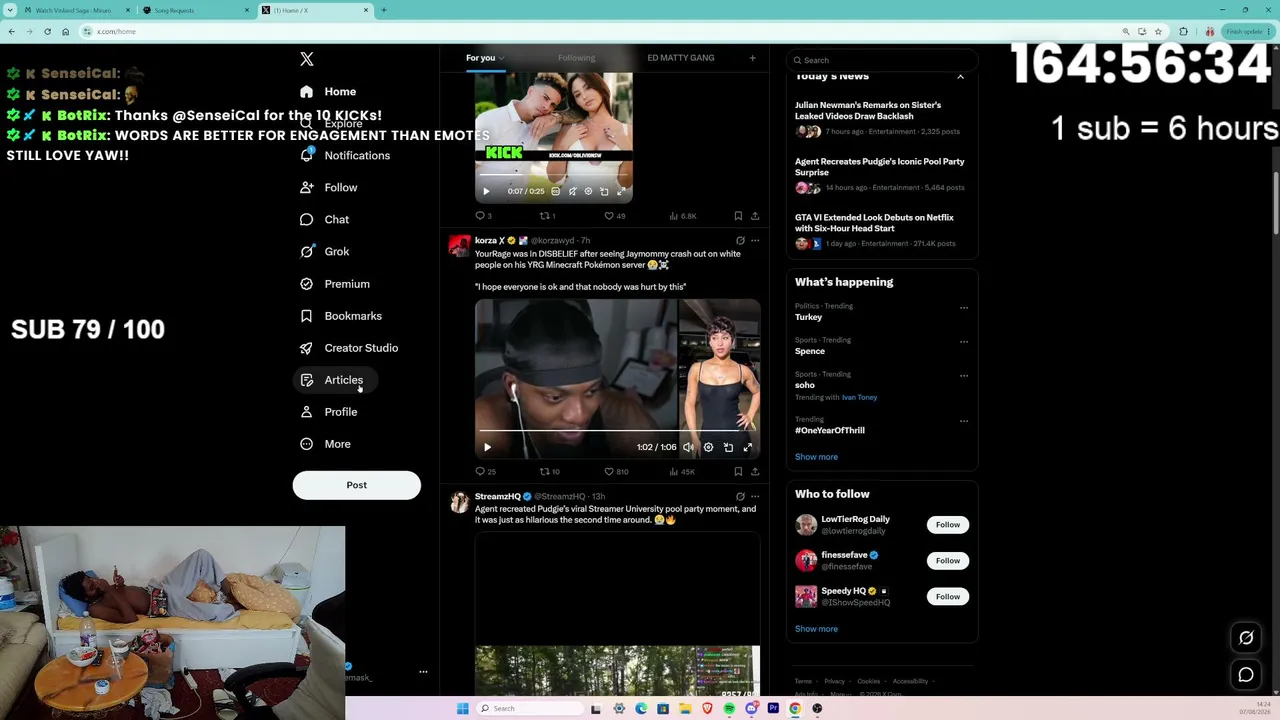Open options for Spence trend
The width and height of the screenshot is (1280, 720).
click(964, 342)
